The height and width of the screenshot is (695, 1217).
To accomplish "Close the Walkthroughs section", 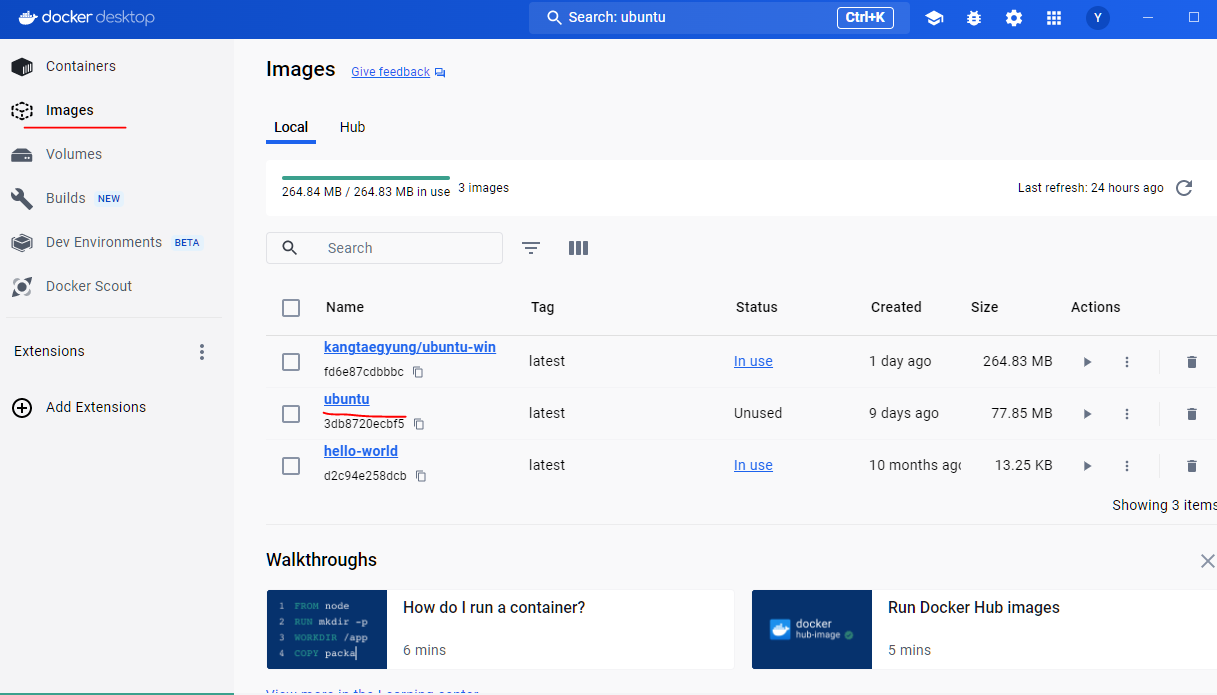I will pyautogui.click(x=1207, y=561).
